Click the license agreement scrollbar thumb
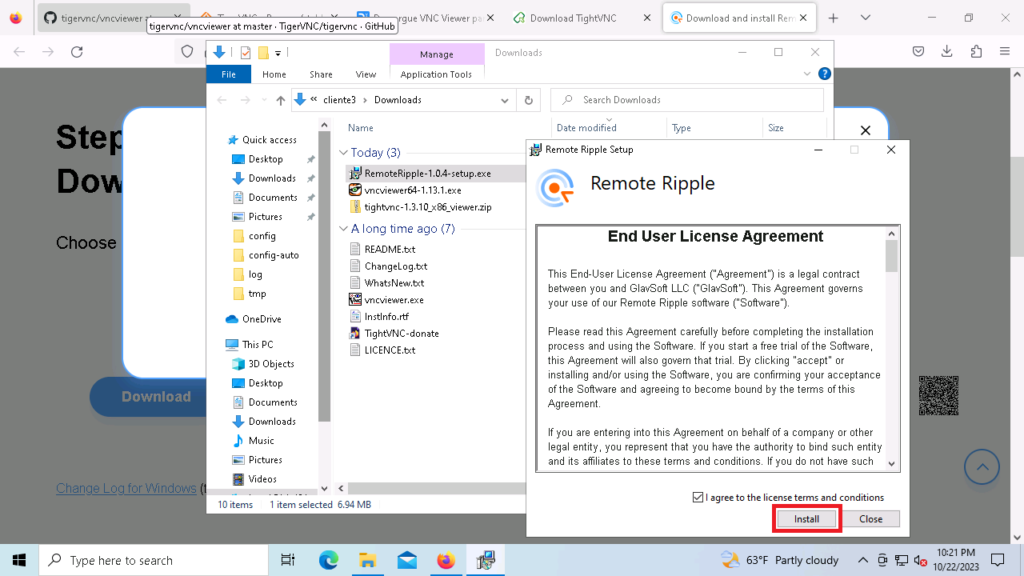 (x=891, y=255)
